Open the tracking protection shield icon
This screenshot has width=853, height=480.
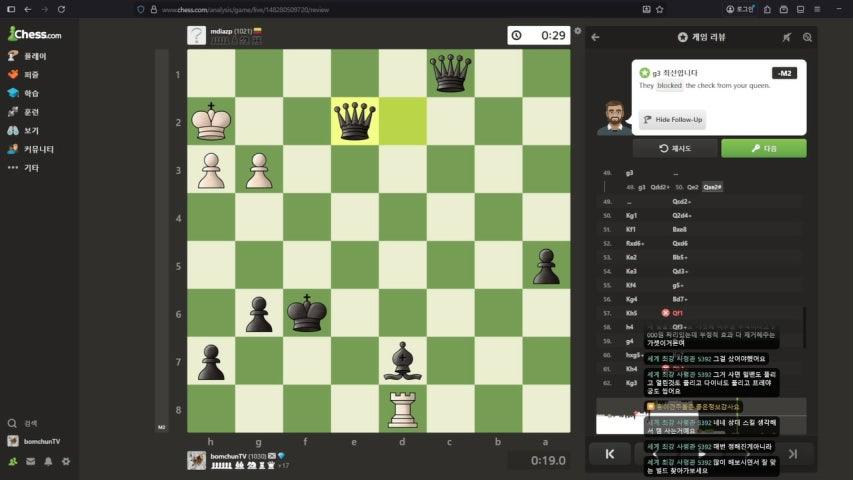[141, 9]
